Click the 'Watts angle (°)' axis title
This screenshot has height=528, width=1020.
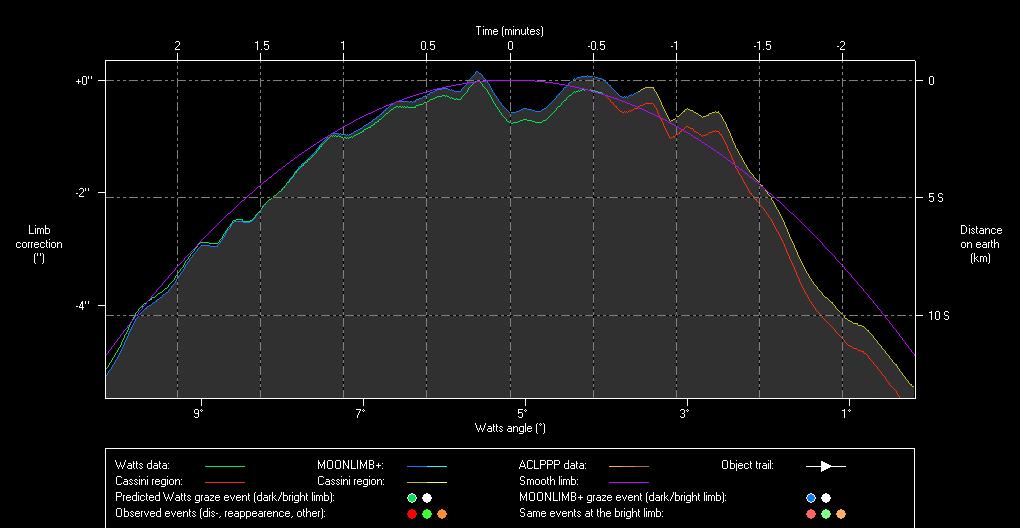click(x=510, y=428)
